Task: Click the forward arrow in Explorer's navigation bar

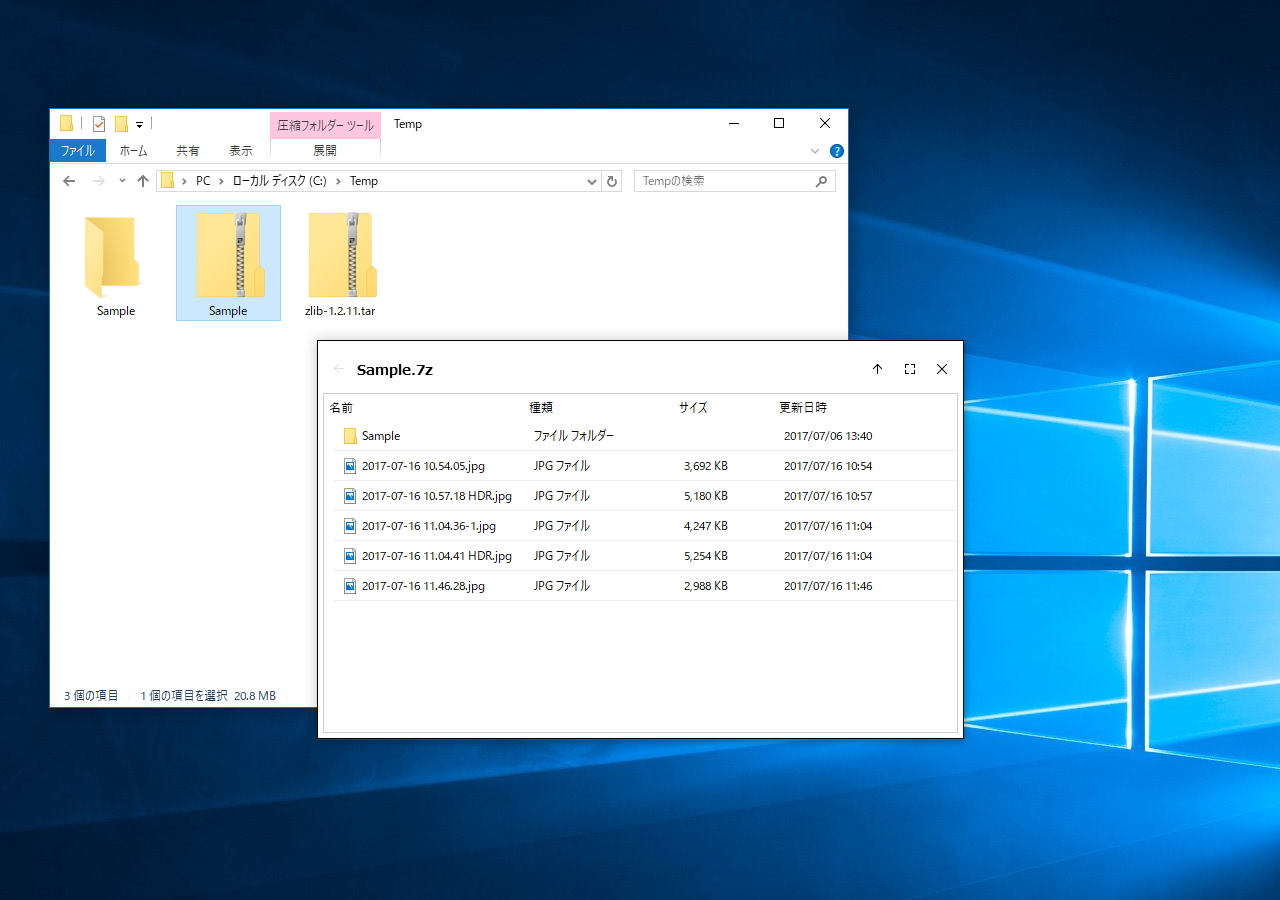Action: click(98, 181)
